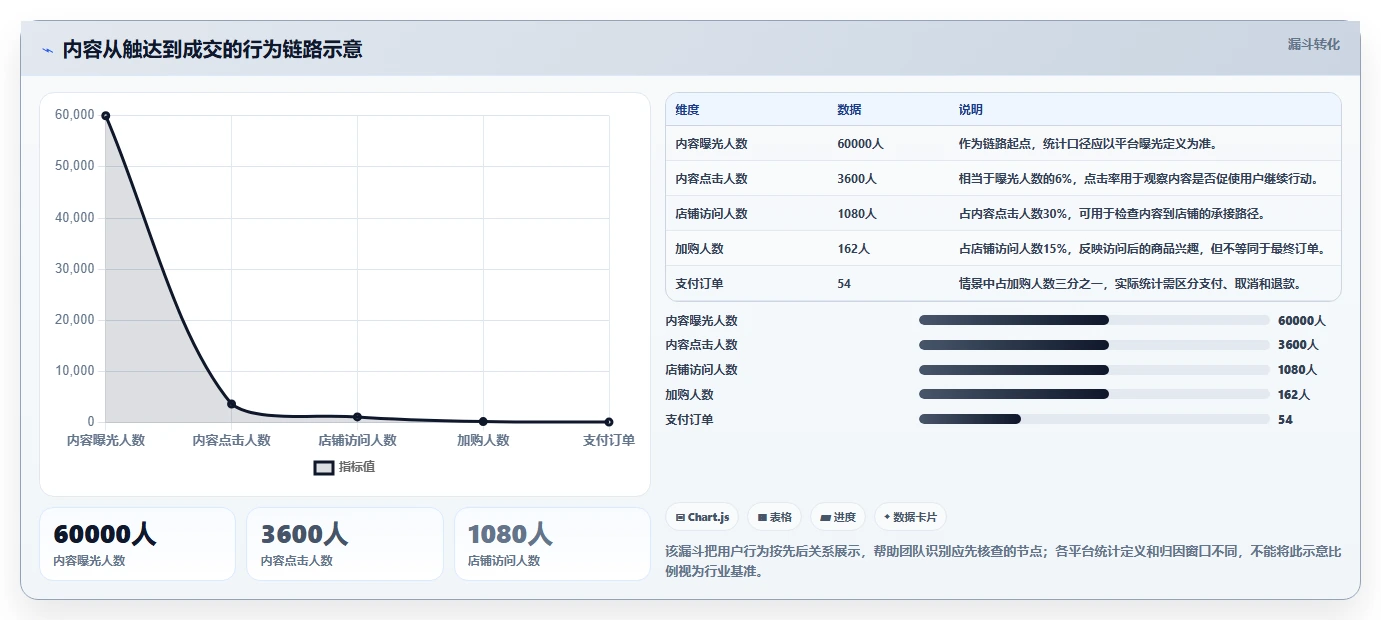Click the Chart.js tag icon
The image size is (1381, 620).
680,517
